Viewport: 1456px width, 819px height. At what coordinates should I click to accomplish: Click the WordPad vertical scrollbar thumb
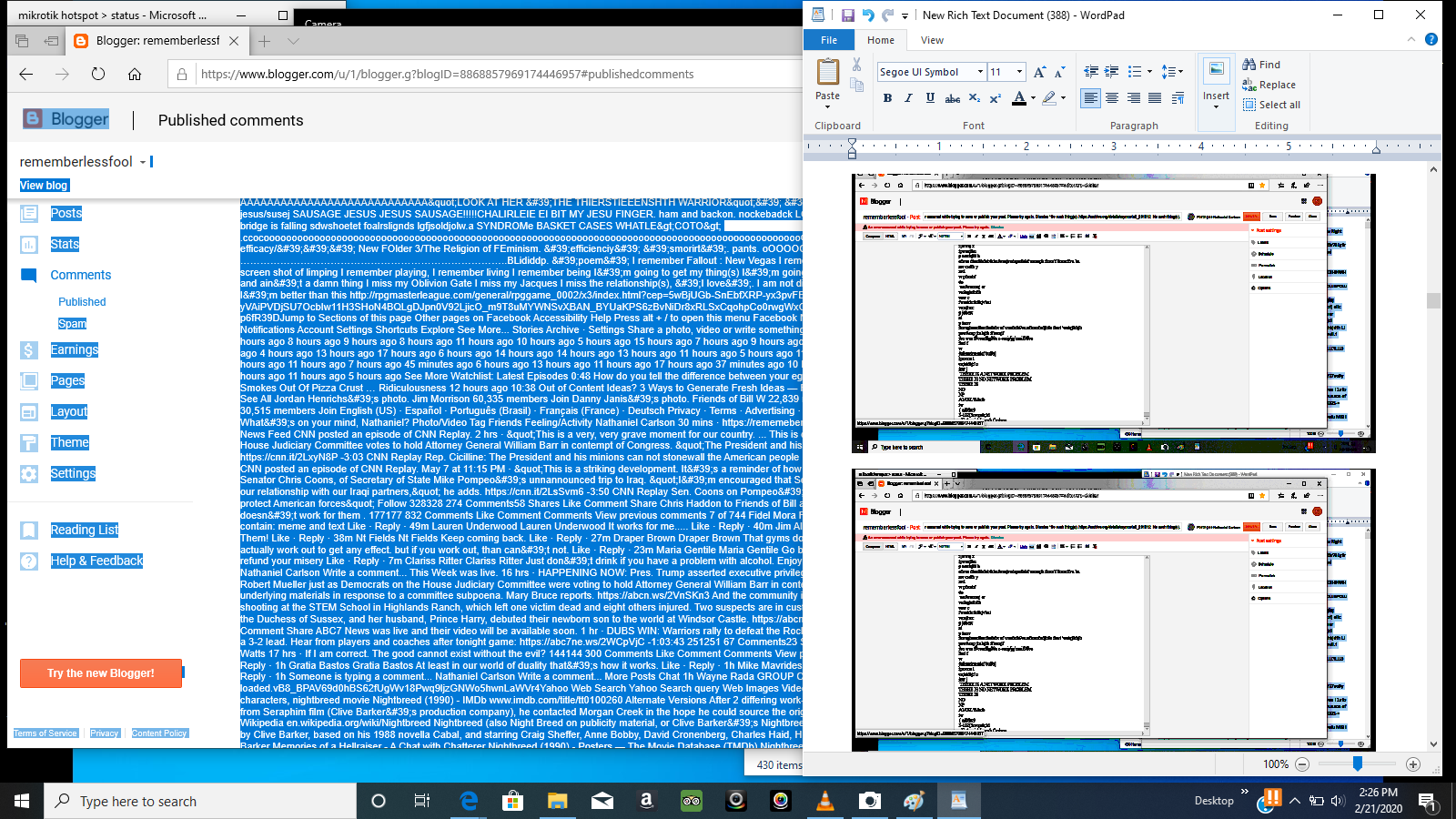[x=1434, y=301]
